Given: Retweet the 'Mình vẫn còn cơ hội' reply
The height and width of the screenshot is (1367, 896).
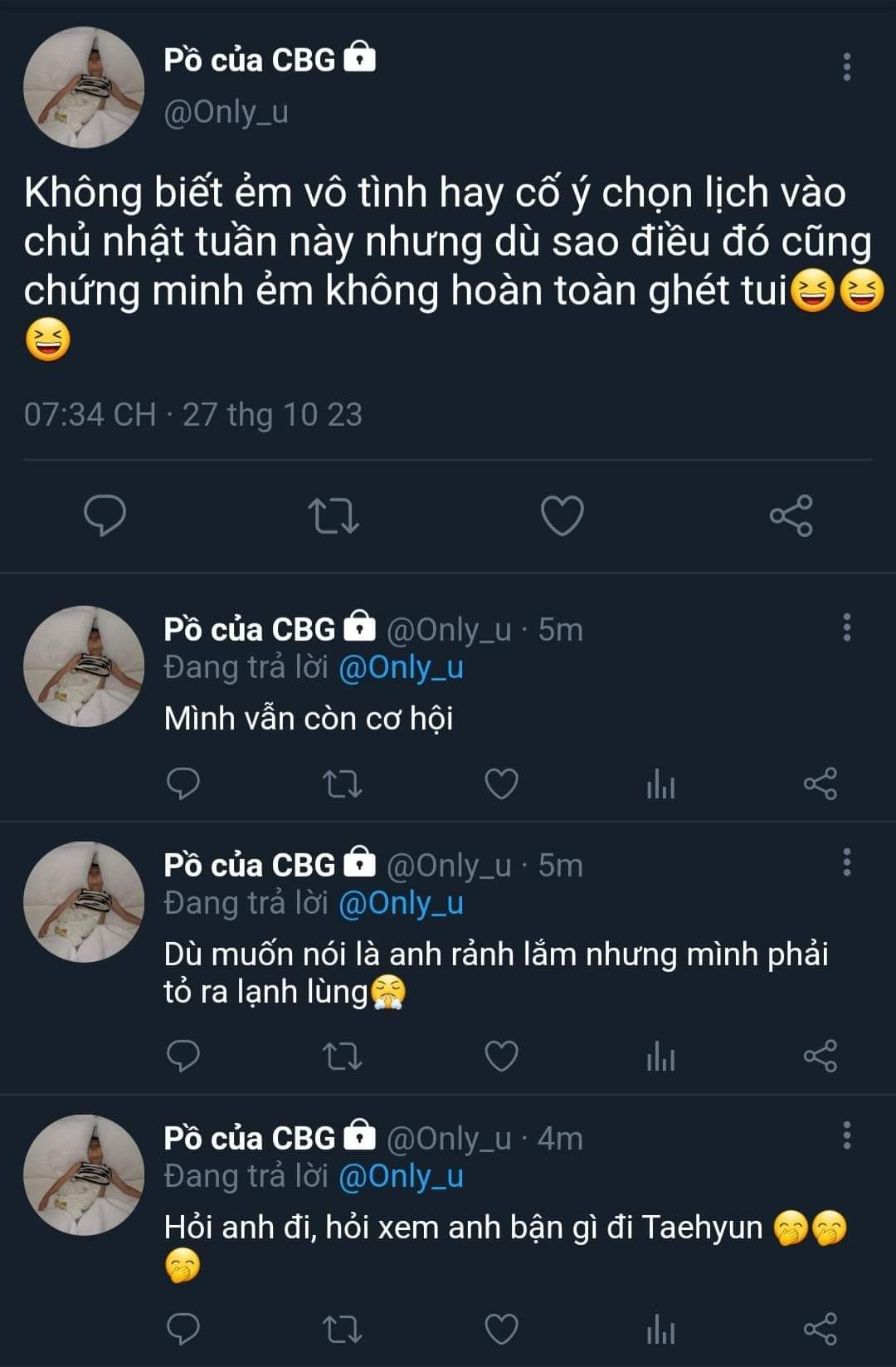Looking at the screenshot, I should coord(342,784).
